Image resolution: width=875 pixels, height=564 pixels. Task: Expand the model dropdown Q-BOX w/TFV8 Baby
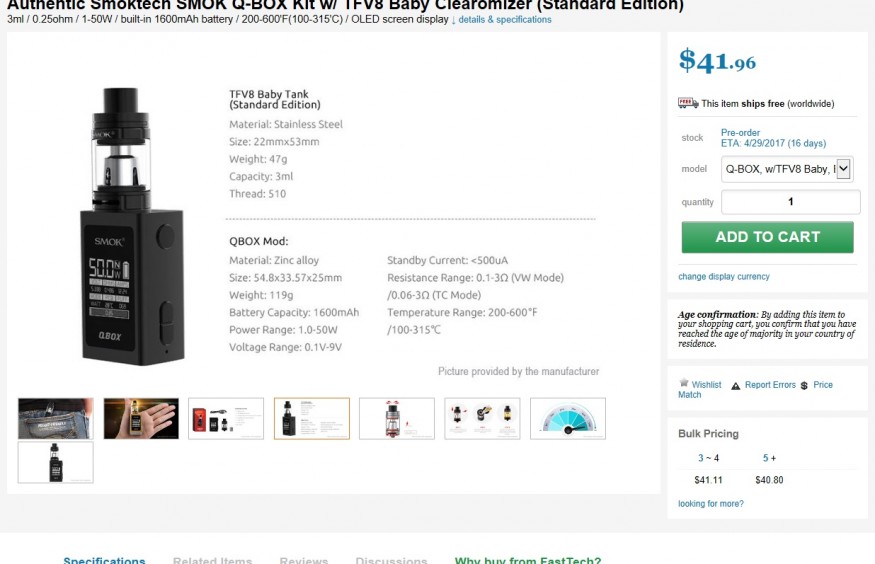(787, 169)
